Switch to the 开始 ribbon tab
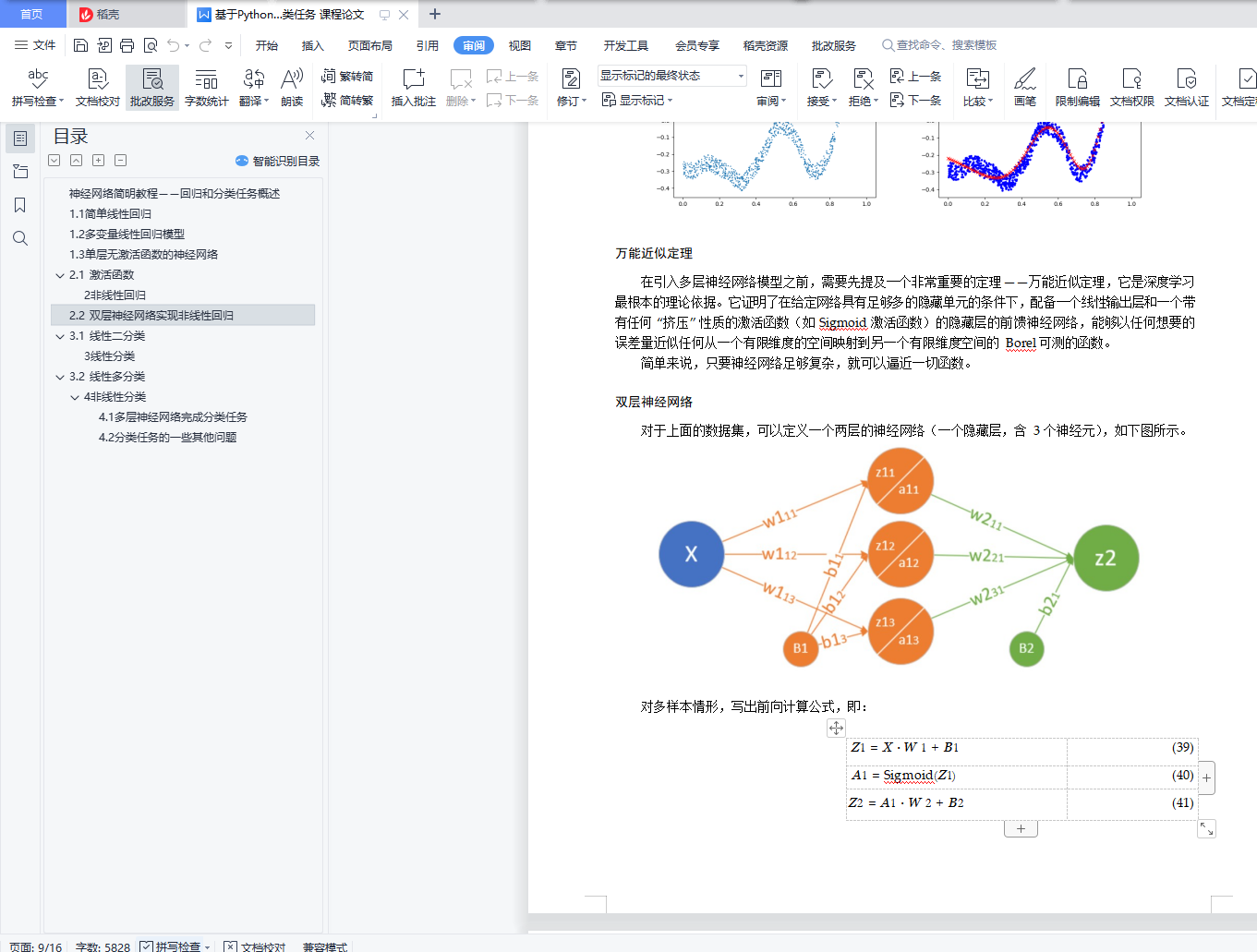 coord(267,45)
